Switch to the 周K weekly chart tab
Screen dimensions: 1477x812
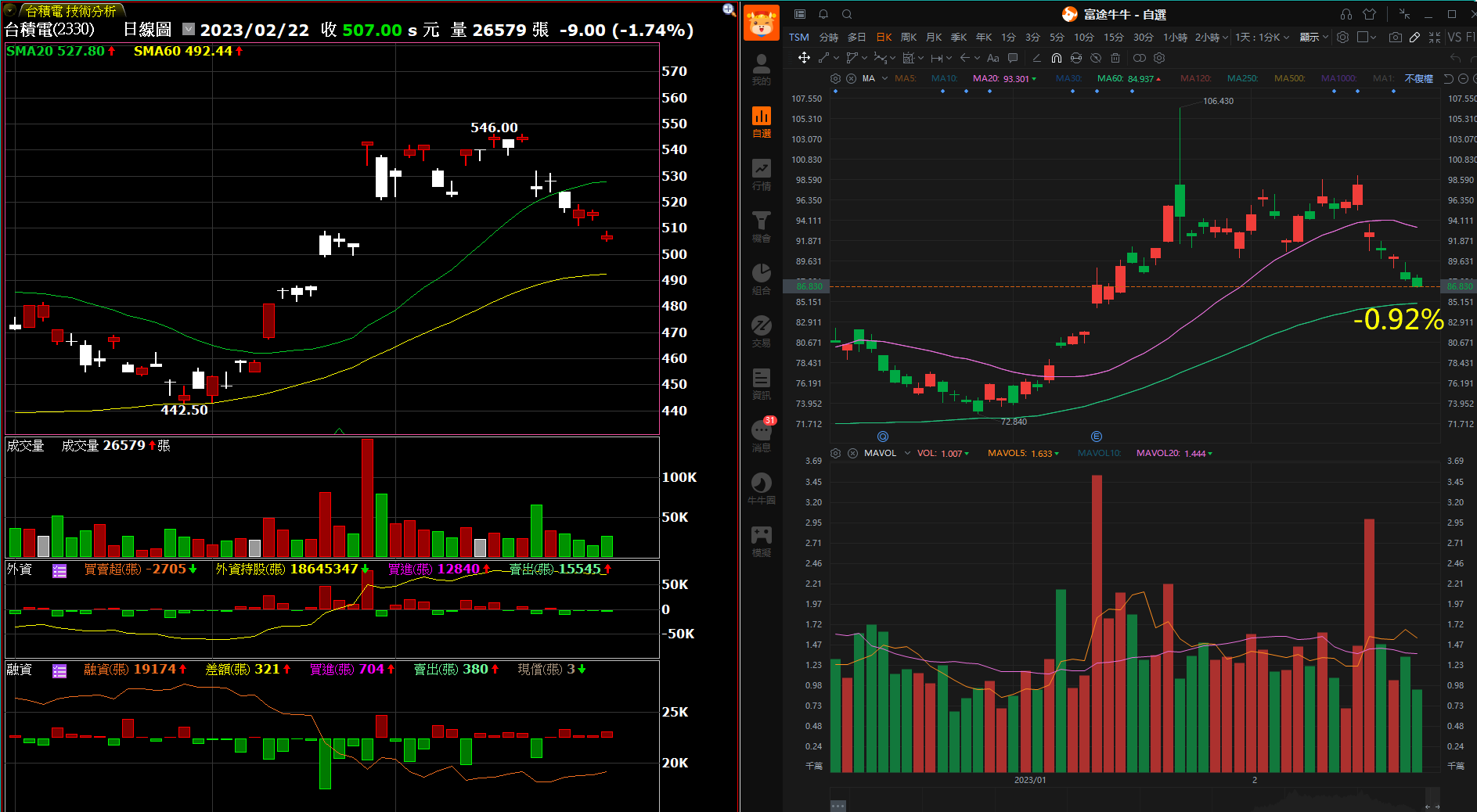point(909,37)
